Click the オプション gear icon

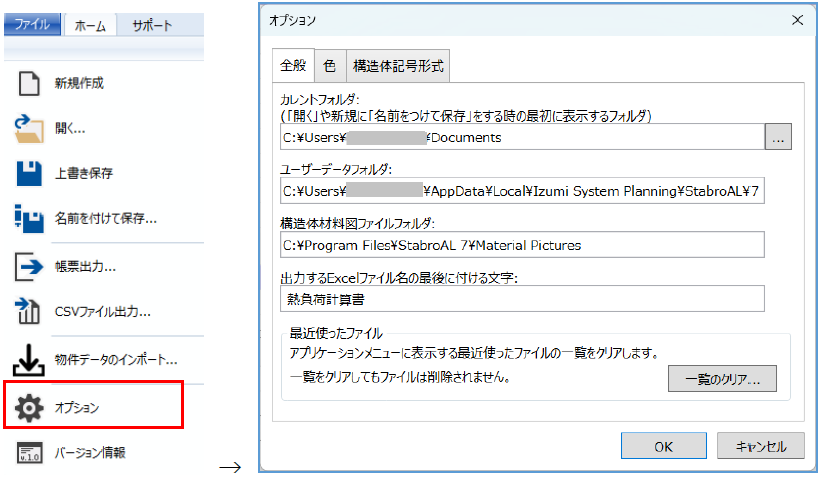pyautogui.click(x=30, y=408)
